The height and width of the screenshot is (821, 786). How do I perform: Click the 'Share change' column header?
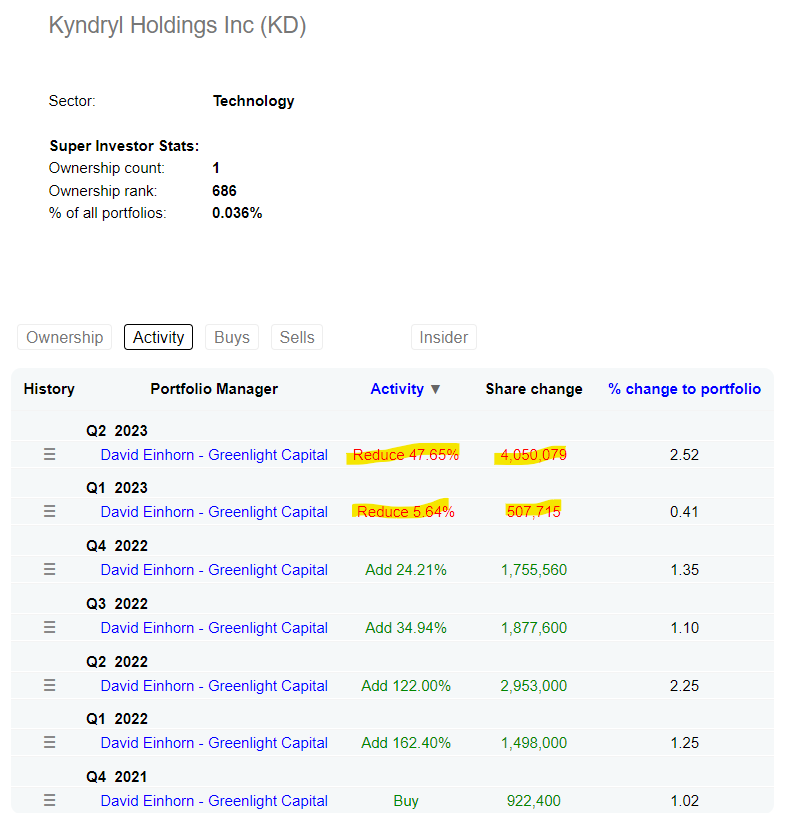(534, 389)
